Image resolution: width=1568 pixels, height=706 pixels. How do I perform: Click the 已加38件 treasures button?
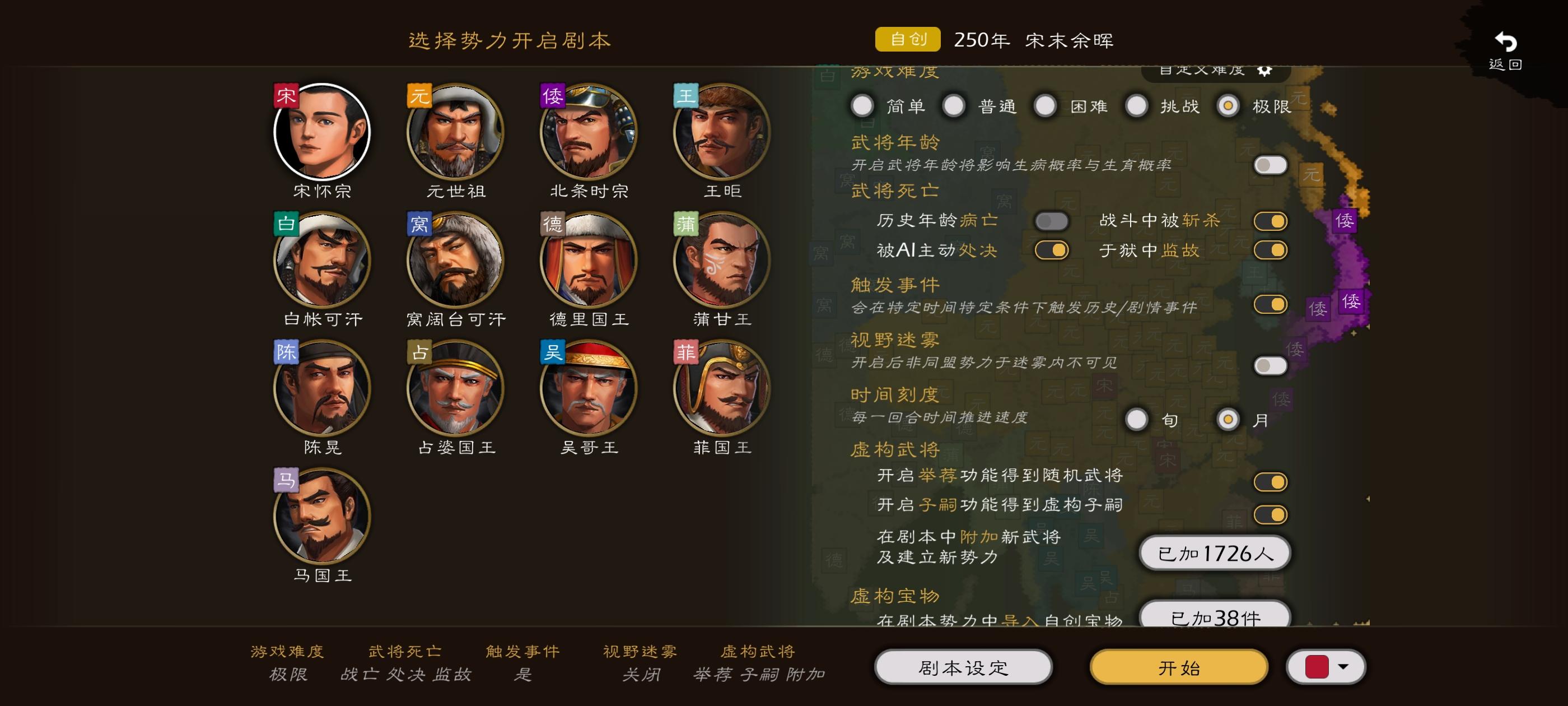pos(1215,615)
